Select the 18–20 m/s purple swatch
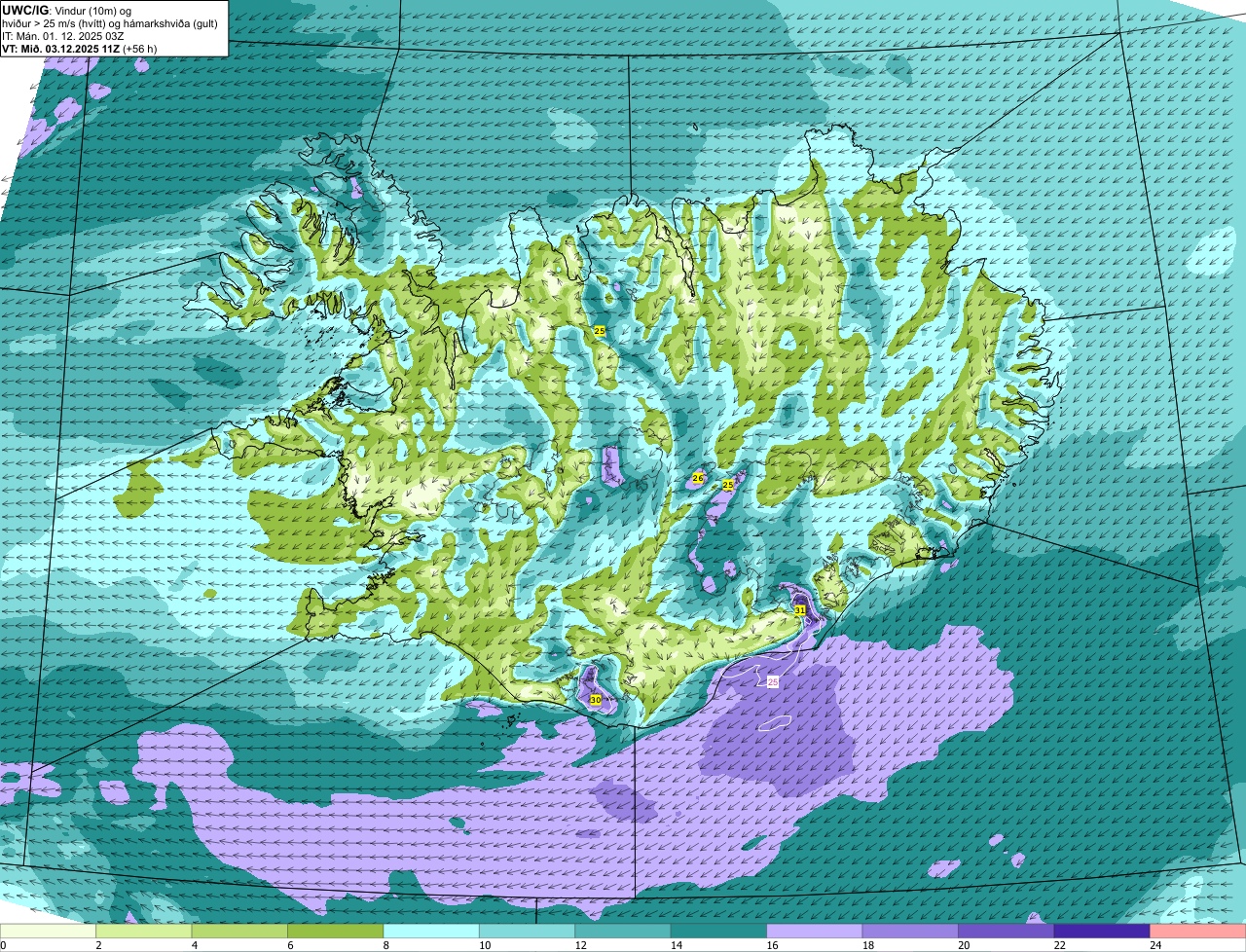This screenshot has height=952, width=1246. pyautogui.click(x=911, y=931)
